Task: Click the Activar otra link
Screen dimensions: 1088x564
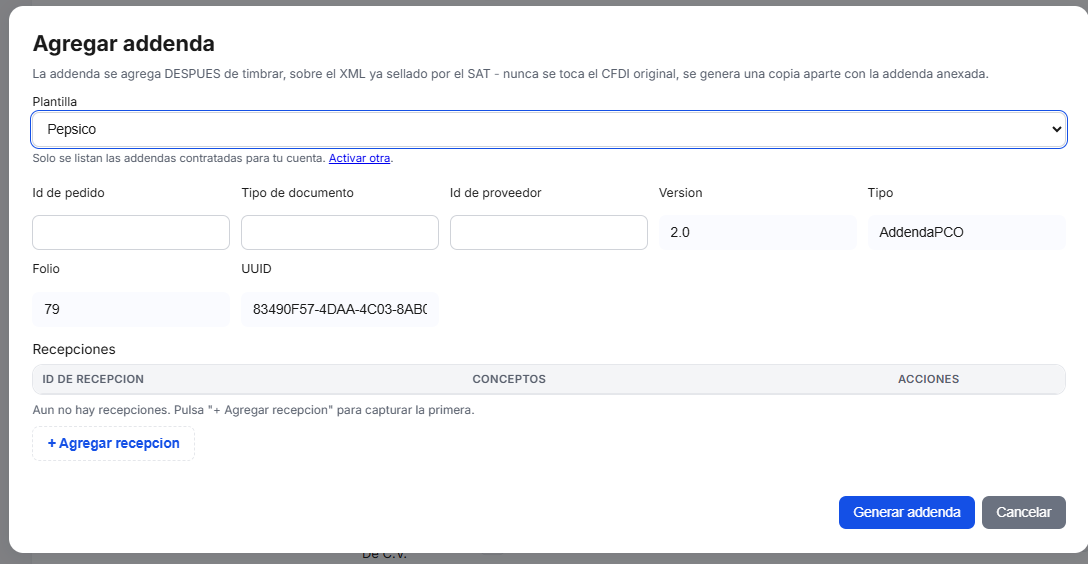Action: point(359,158)
